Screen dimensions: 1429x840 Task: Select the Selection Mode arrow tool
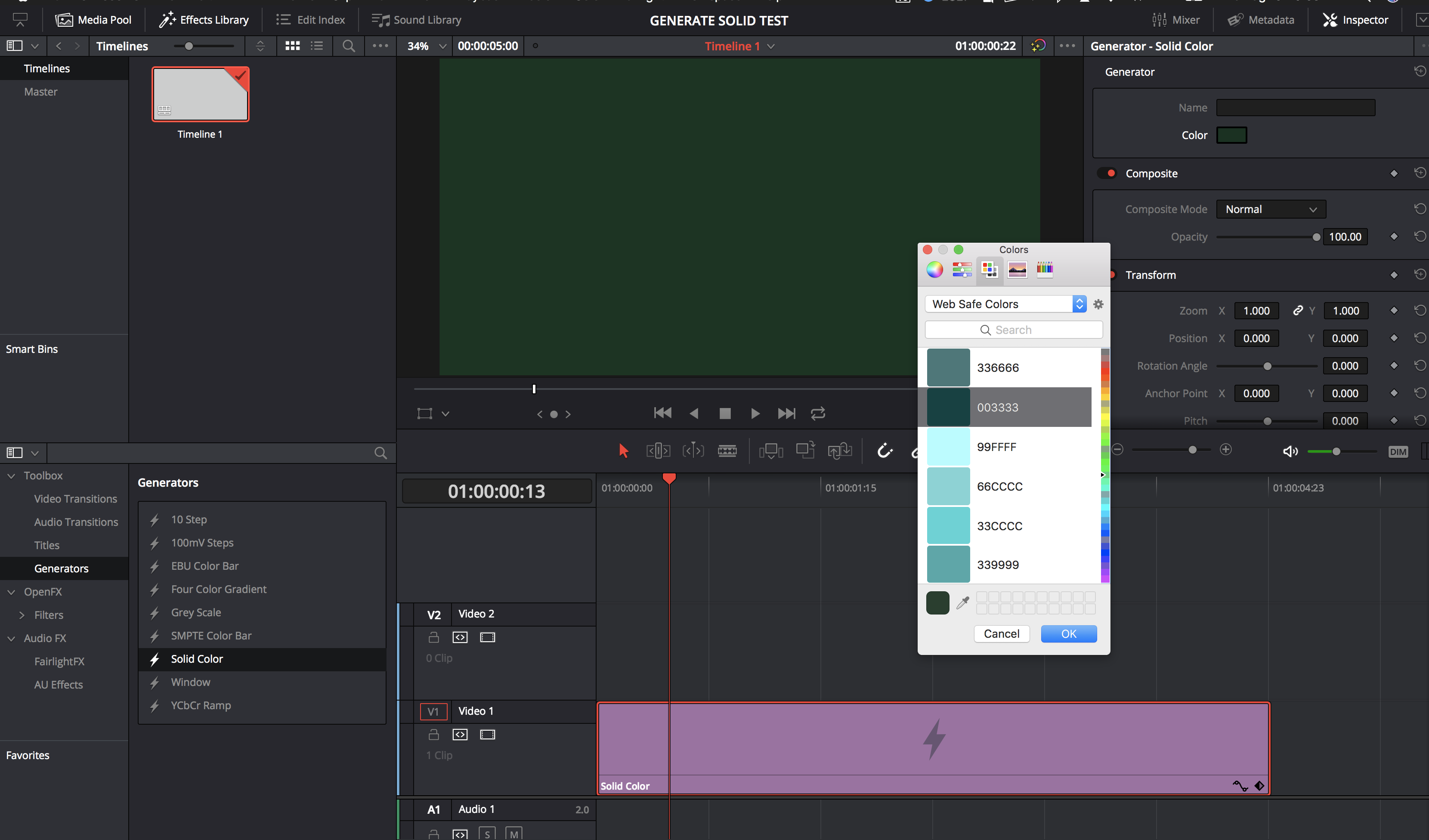click(623, 451)
